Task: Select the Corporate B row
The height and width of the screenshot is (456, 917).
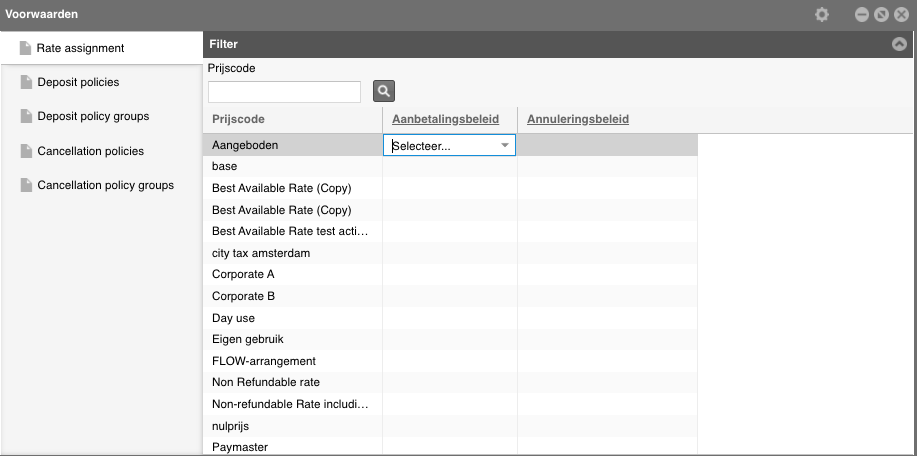Action: 450,296
